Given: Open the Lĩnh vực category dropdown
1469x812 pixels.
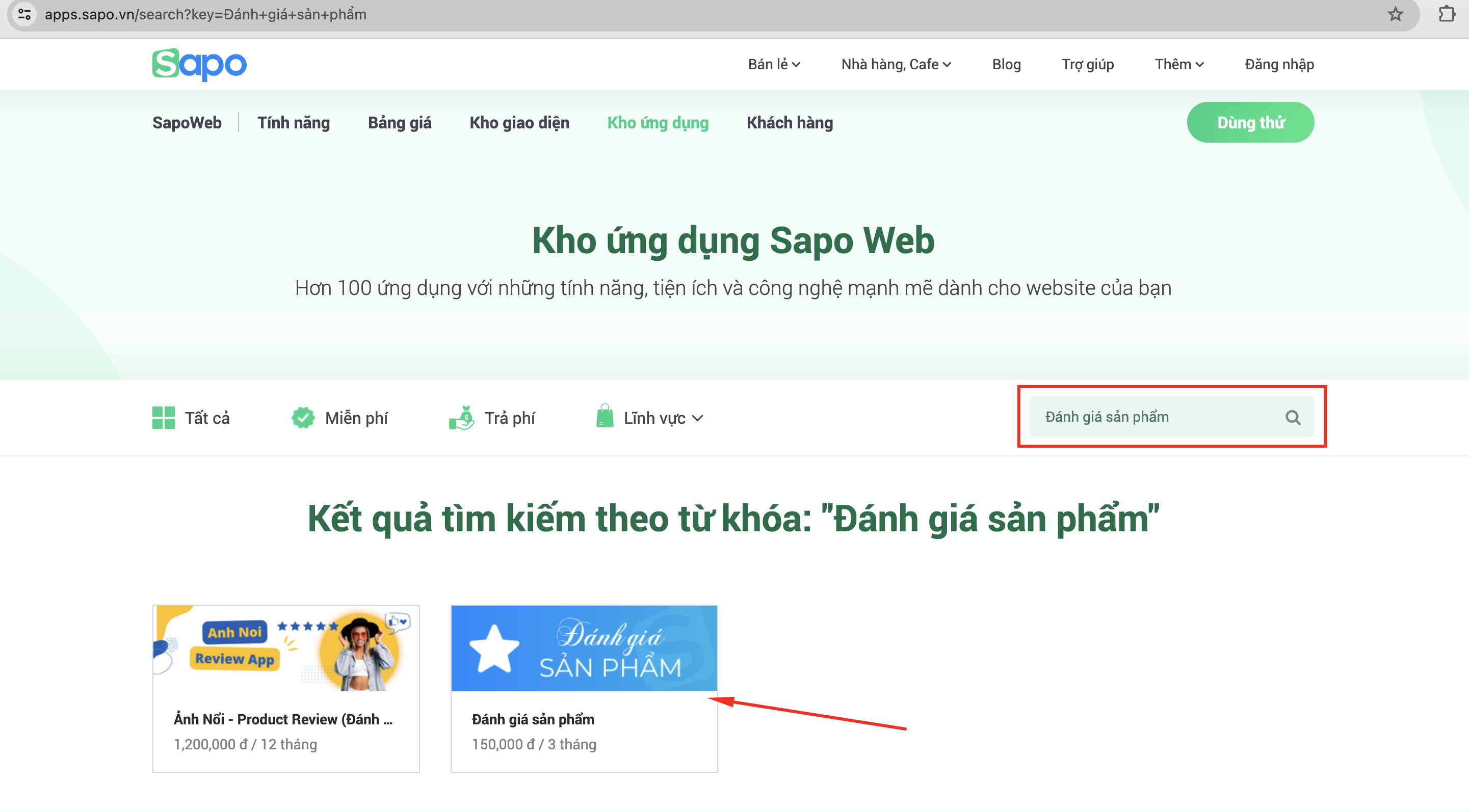Looking at the screenshot, I should pyautogui.click(x=663, y=418).
